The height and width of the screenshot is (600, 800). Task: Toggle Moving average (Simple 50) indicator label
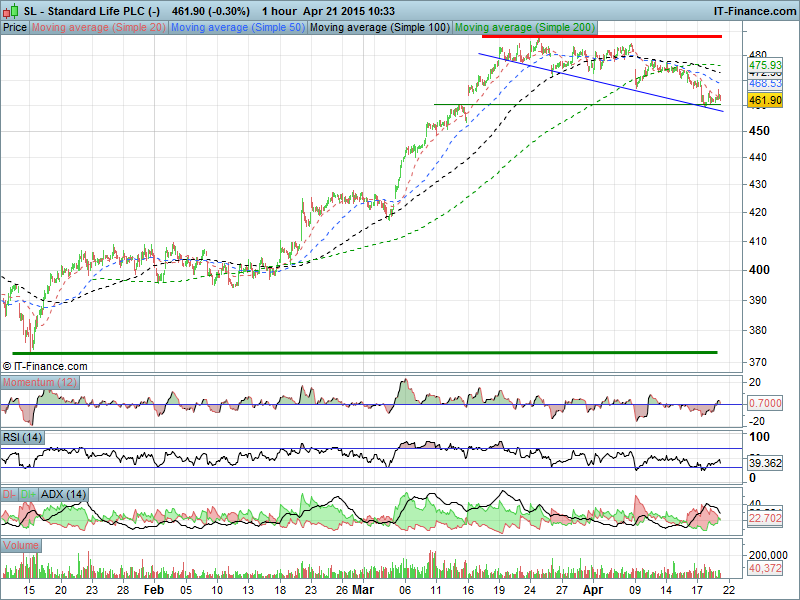[x=237, y=27]
